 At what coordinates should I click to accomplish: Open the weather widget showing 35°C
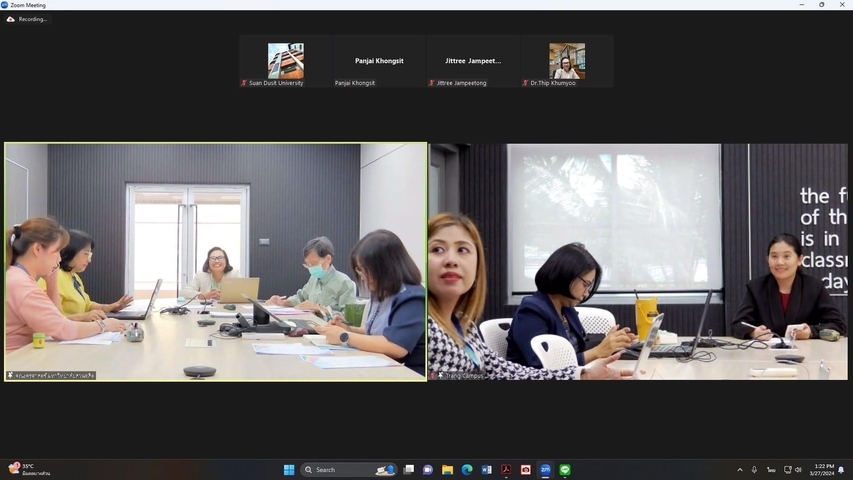click(30, 470)
